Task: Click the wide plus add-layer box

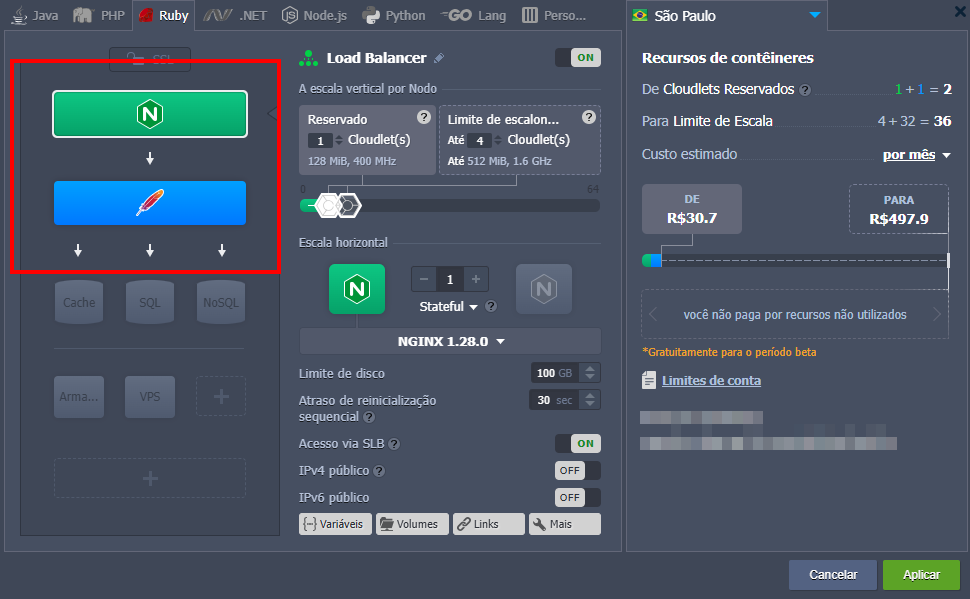Action: (150, 478)
